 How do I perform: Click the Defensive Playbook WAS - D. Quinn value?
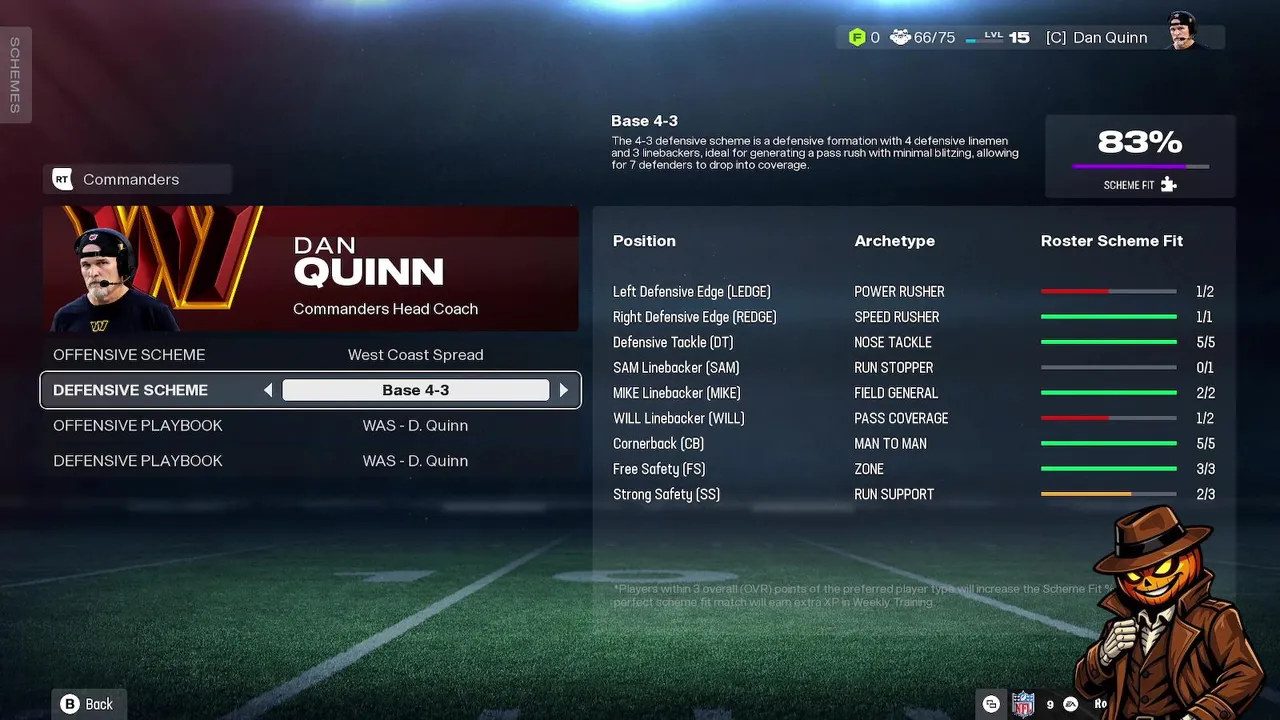click(416, 461)
